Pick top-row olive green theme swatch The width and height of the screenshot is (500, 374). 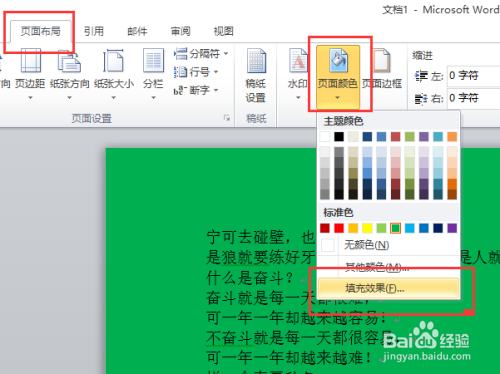(410, 137)
